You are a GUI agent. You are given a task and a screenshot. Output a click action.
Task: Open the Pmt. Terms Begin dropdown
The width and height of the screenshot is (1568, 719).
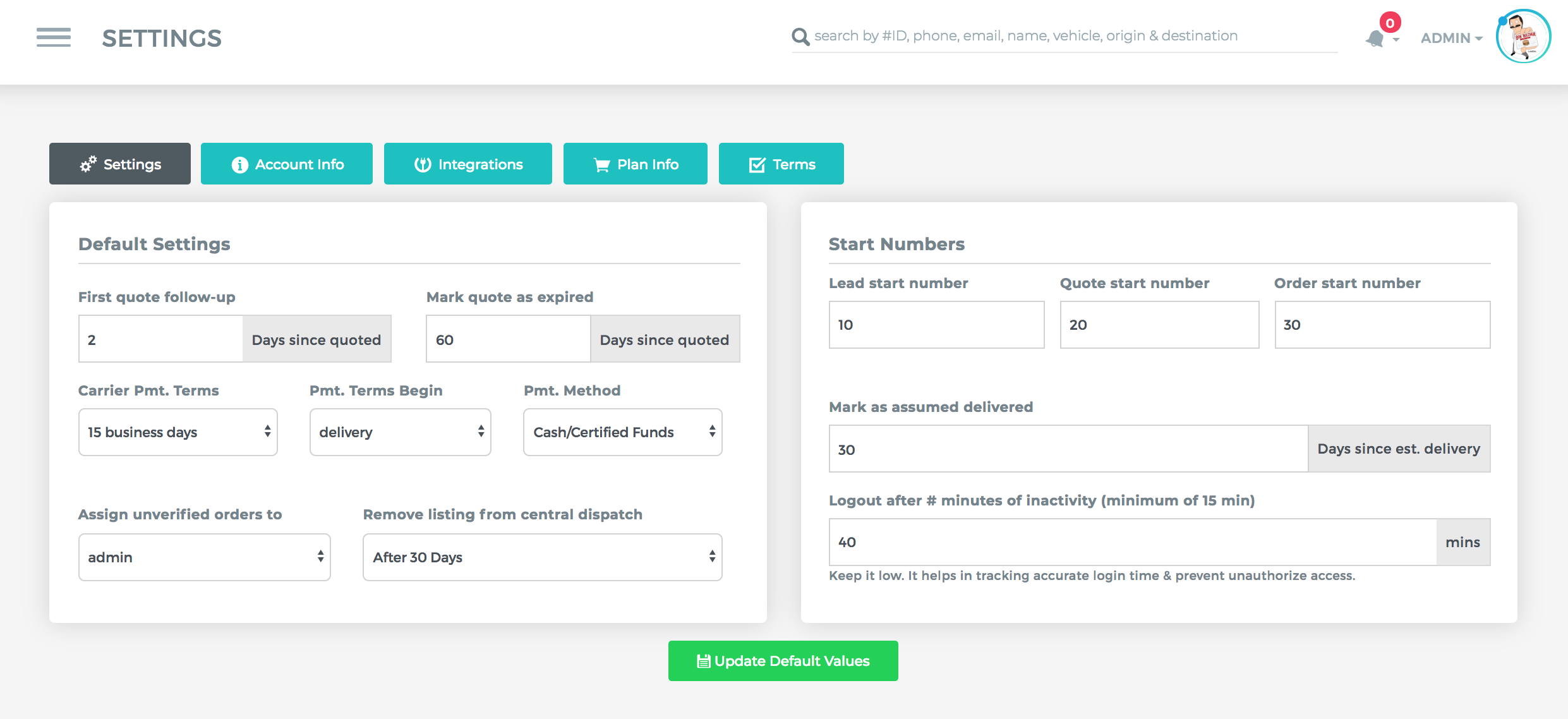coord(401,432)
